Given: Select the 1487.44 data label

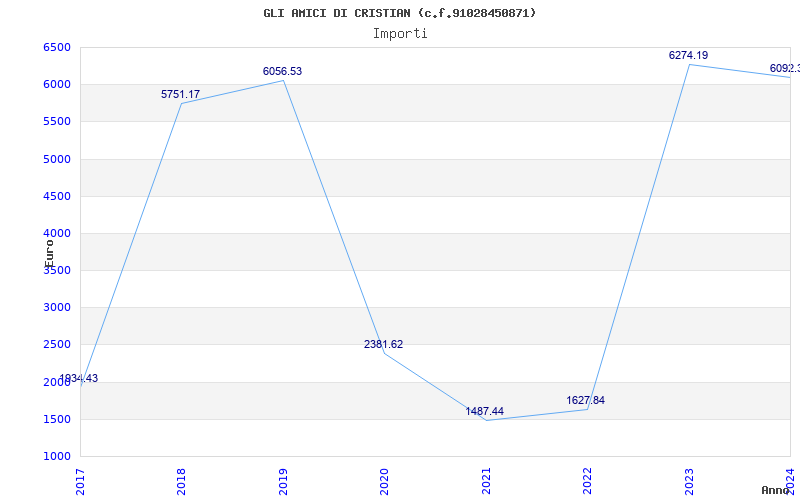Looking at the screenshot, I should pyautogui.click(x=485, y=411).
